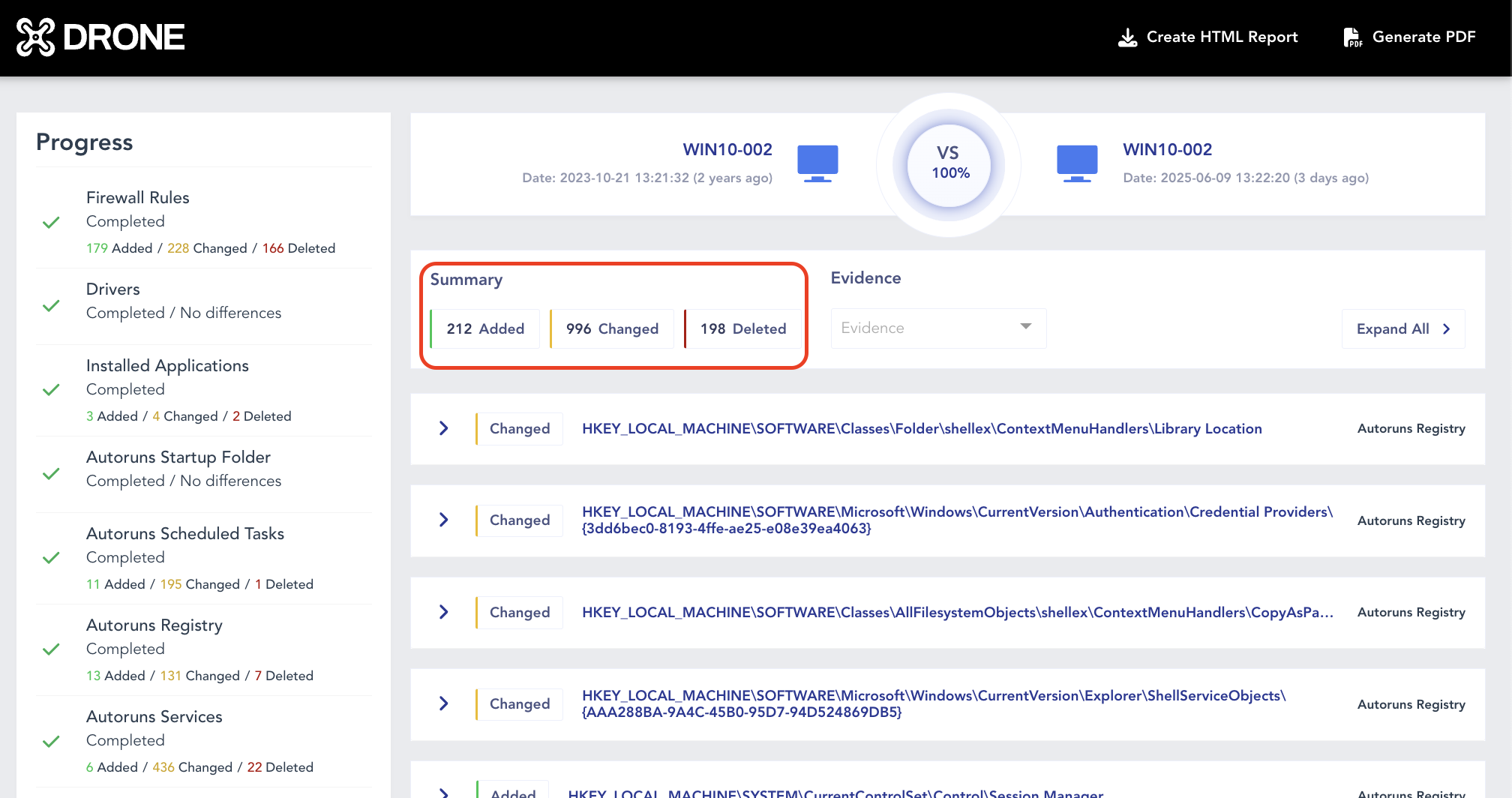This screenshot has width=1512, height=798.
Task: Click the Firewall Rules green checkmark
Action: click(51, 223)
